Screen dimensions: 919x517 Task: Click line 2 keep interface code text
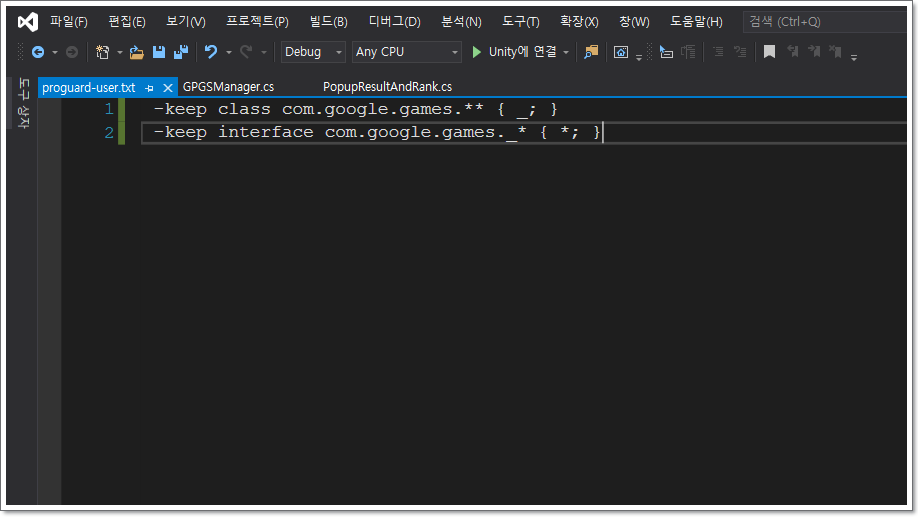coord(377,132)
